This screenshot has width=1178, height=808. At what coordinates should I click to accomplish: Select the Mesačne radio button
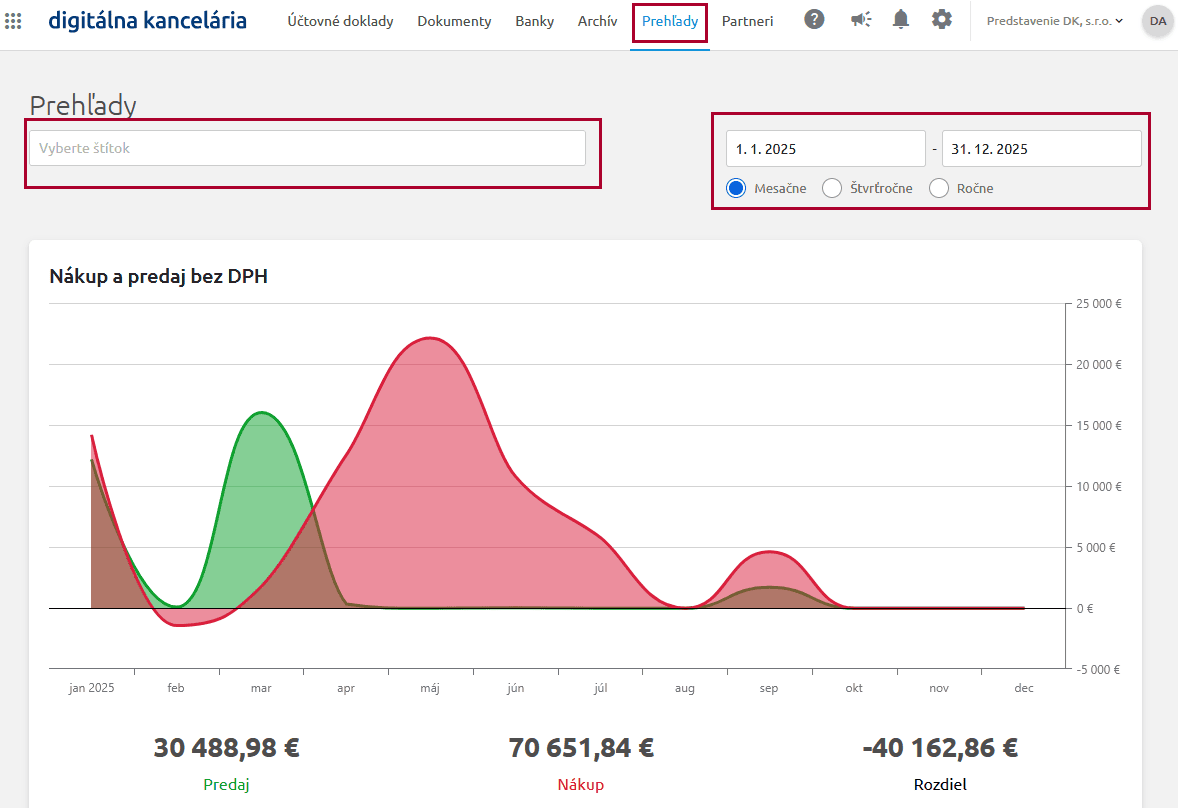click(737, 188)
